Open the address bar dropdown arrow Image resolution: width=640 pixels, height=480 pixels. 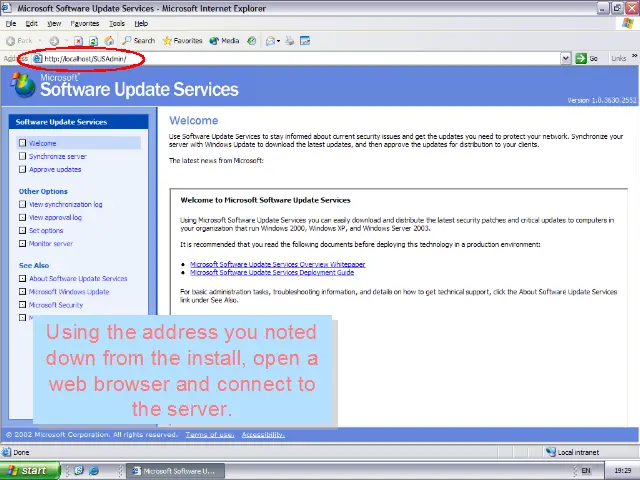565,58
